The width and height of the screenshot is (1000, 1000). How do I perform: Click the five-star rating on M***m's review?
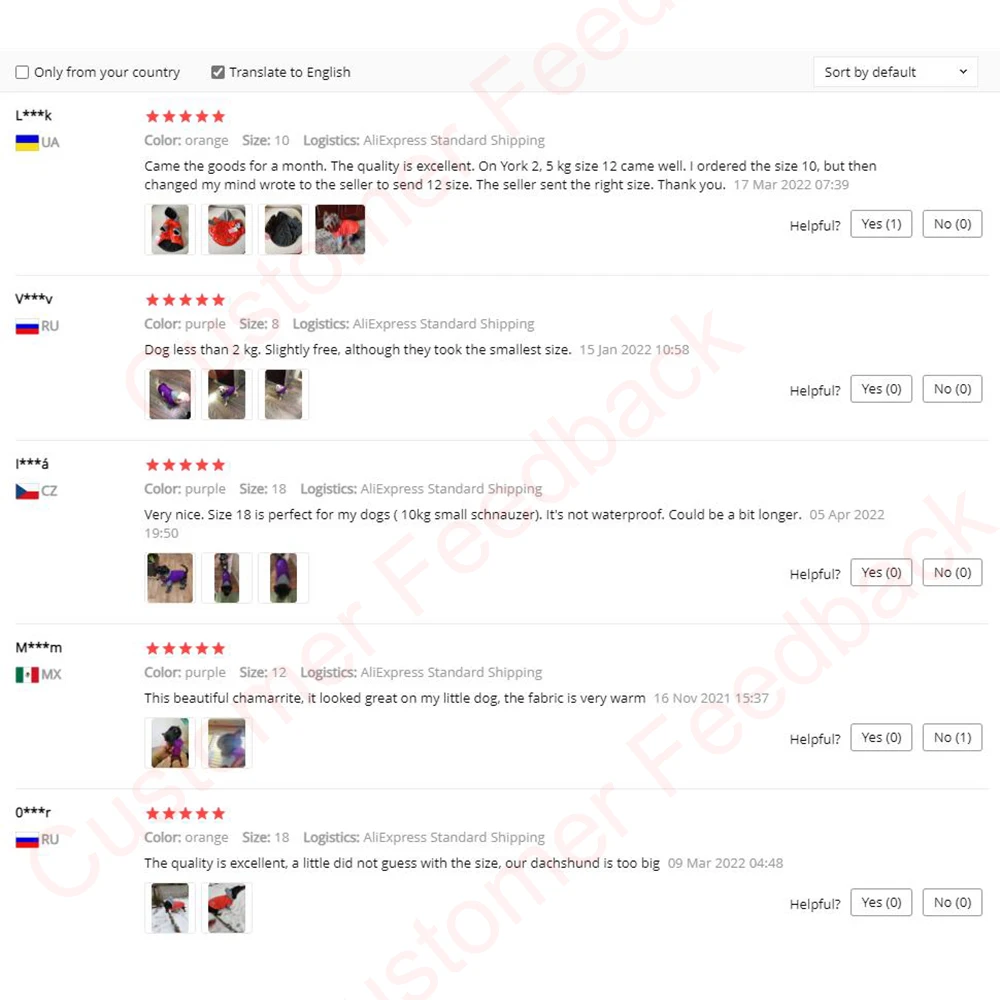(x=185, y=649)
